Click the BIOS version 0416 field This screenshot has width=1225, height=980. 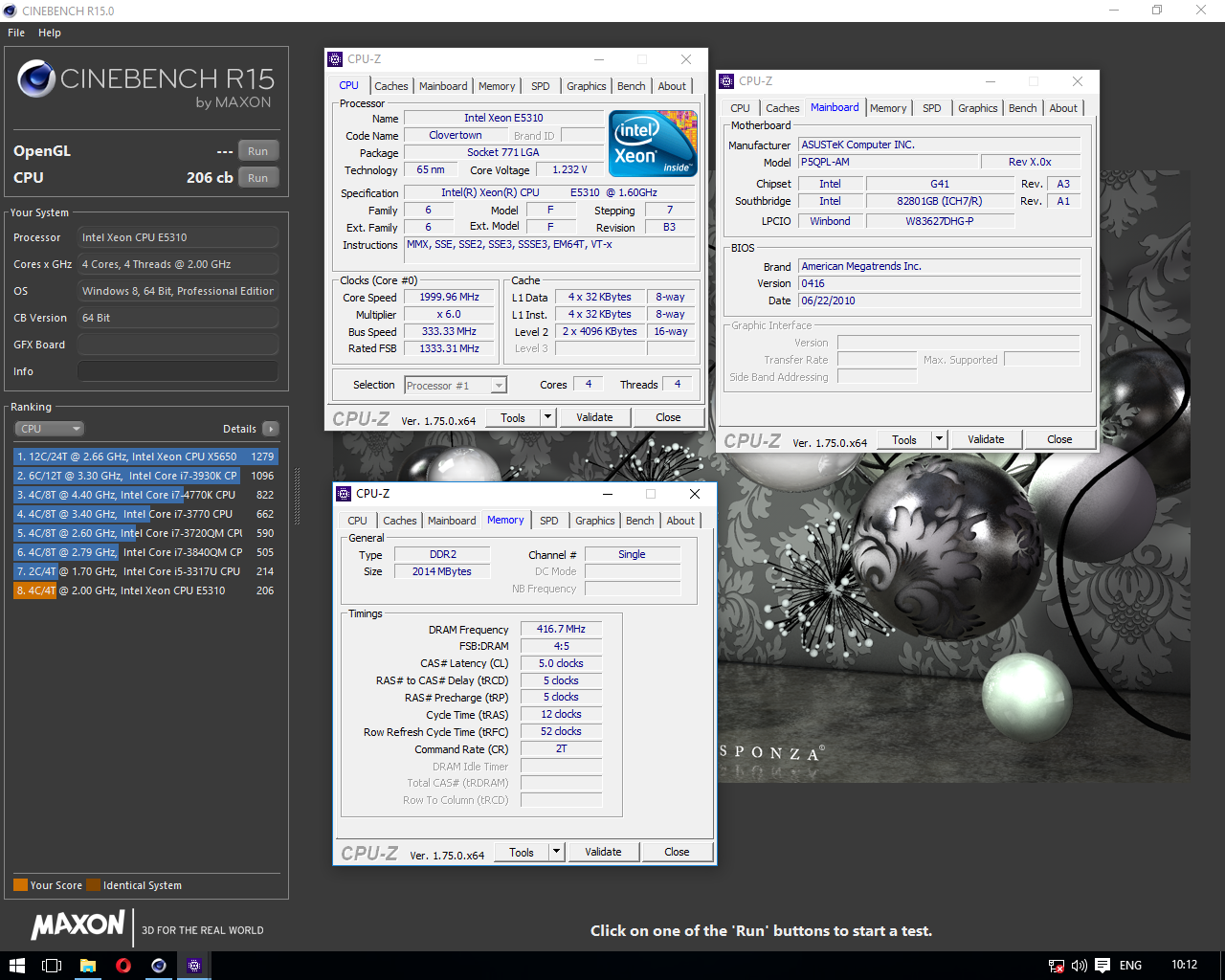(940, 283)
